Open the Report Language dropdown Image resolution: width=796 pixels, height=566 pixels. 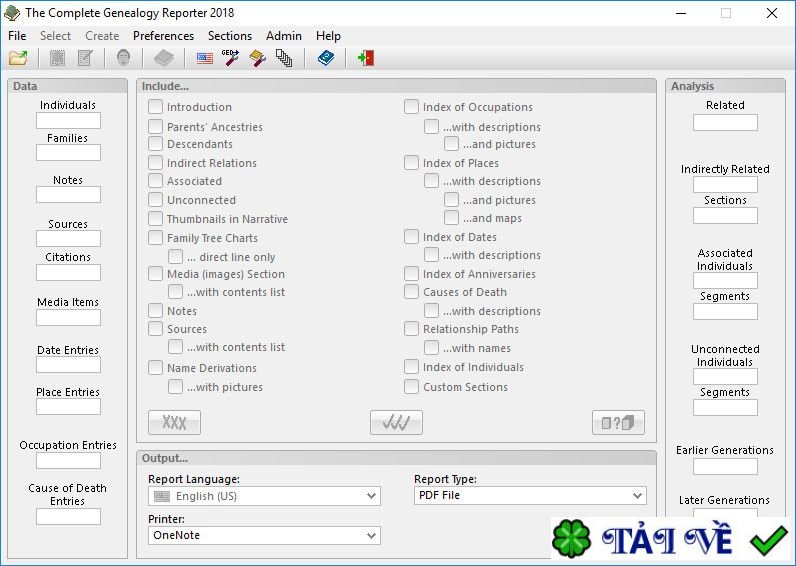tap(264, 496)
